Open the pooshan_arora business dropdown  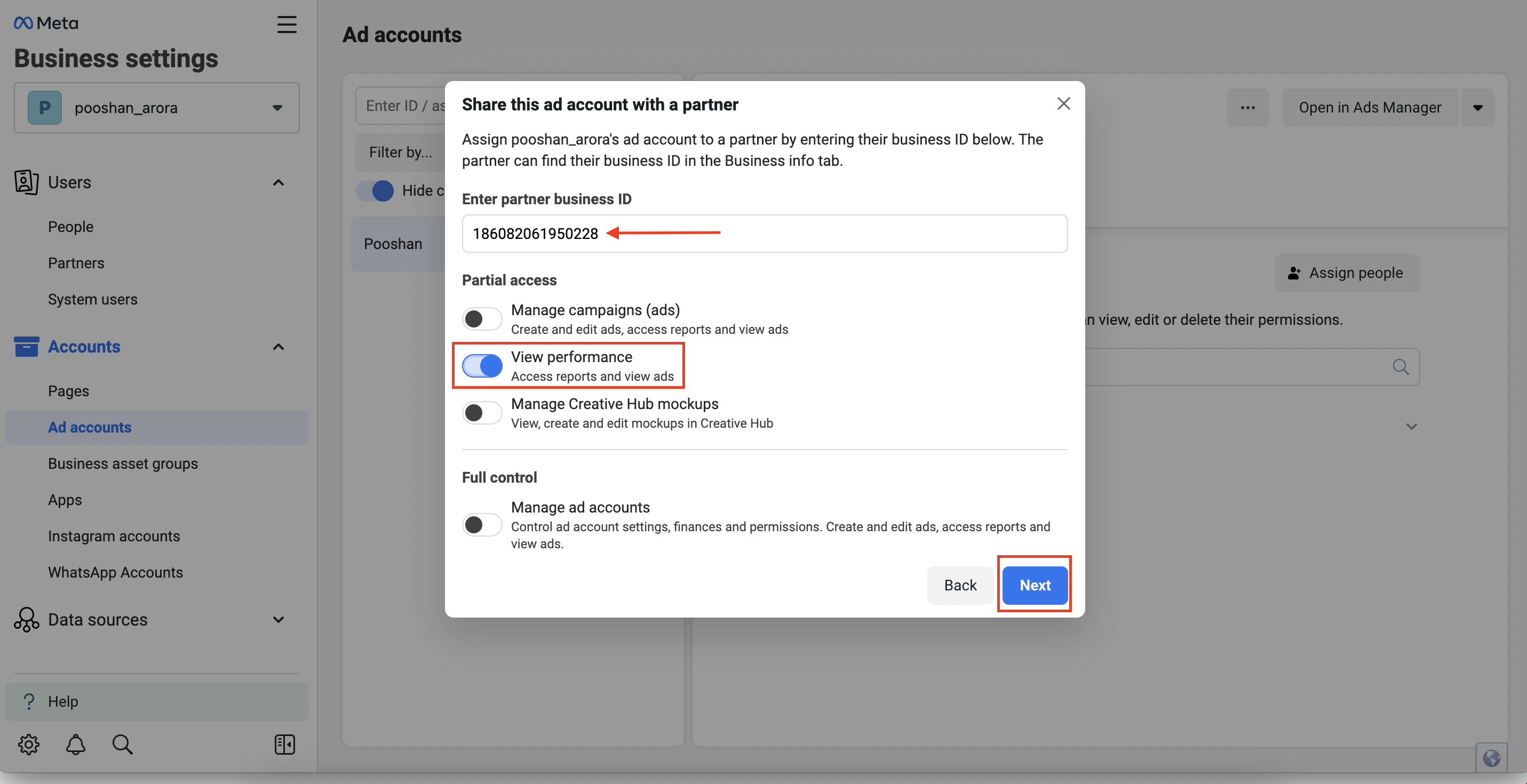tap(156, 107)
